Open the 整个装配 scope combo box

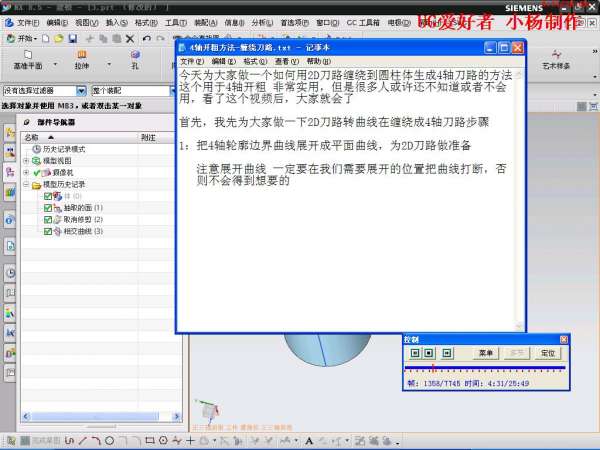click(x=133, y=91)
